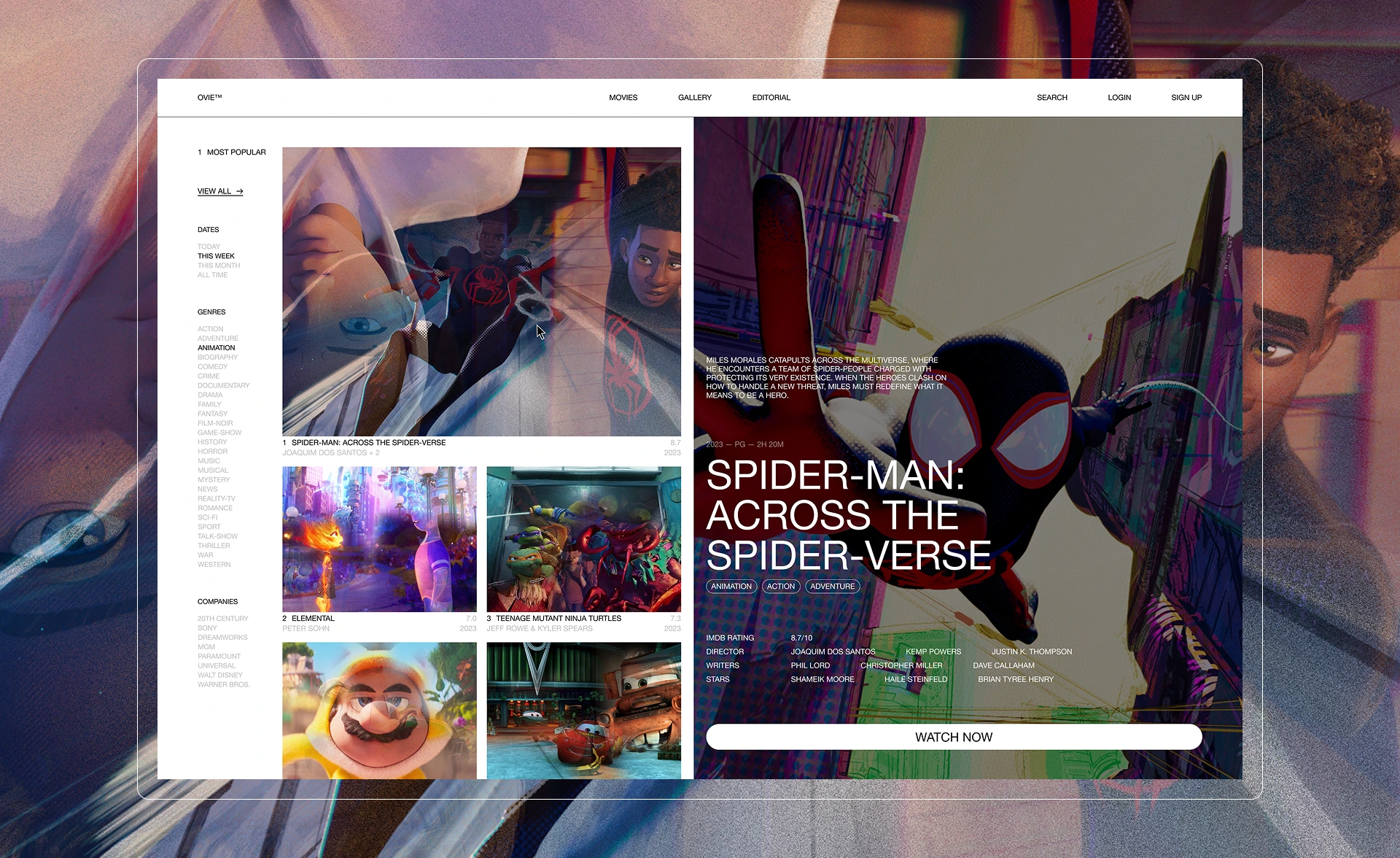Open the Gallery menu item
Screen dimensions: 1400x858
(694, 98)
